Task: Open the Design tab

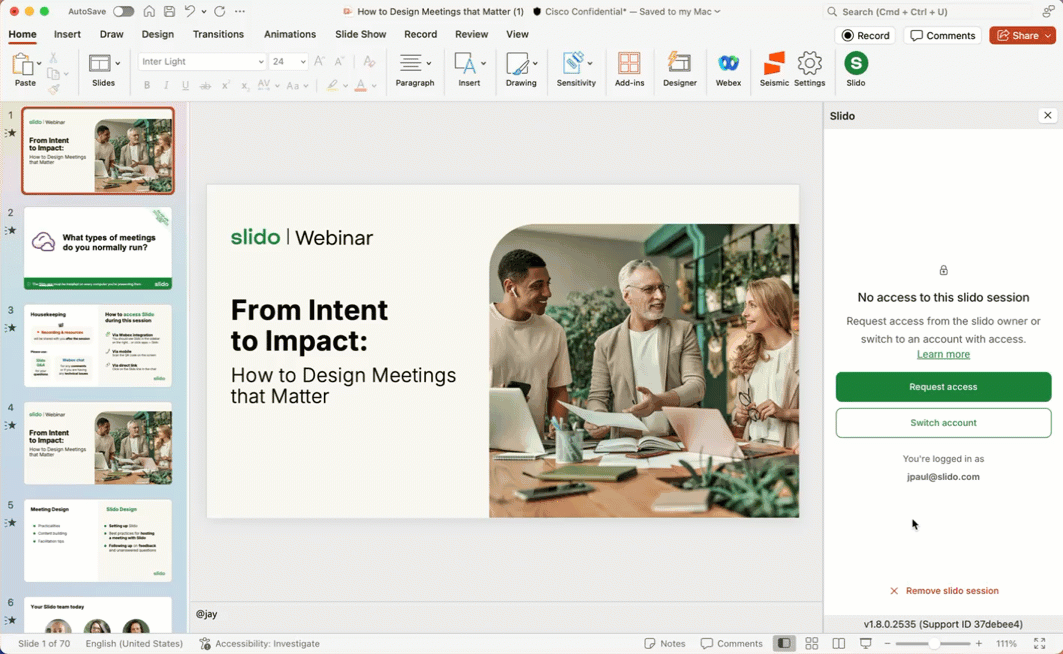Action: pos(157,34)
